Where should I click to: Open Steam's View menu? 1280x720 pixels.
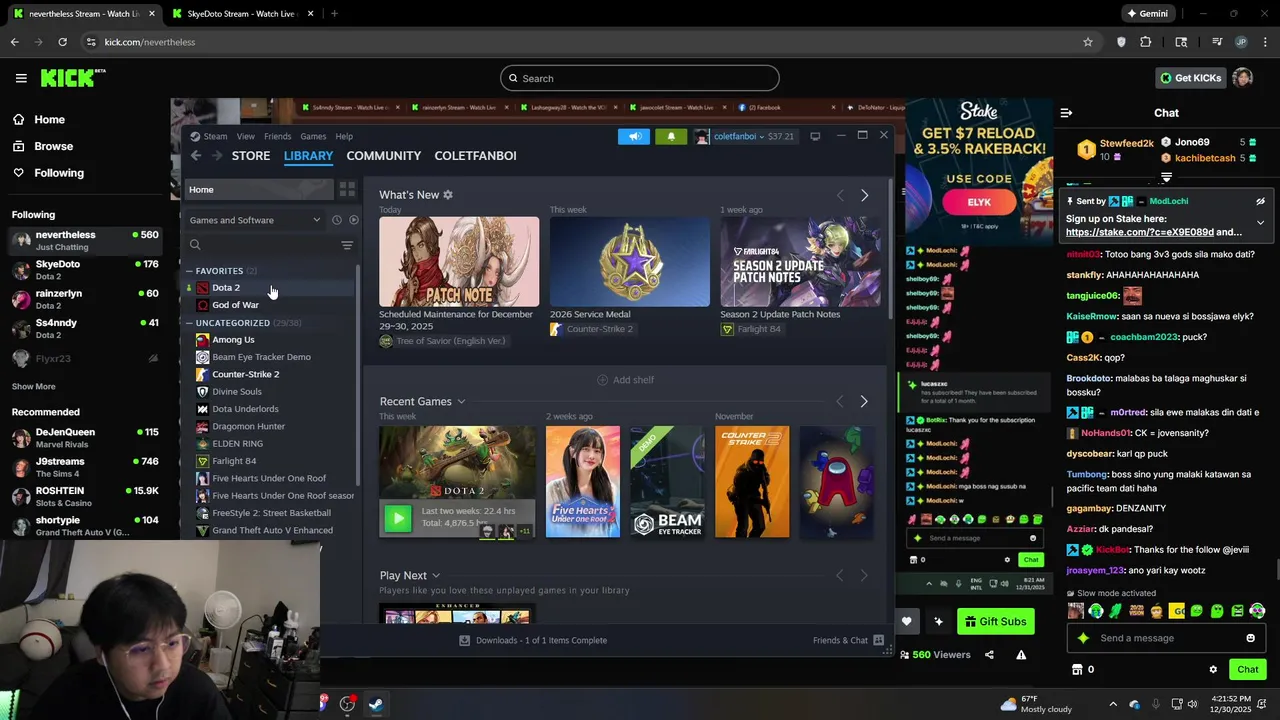click(x=245, y=136)
